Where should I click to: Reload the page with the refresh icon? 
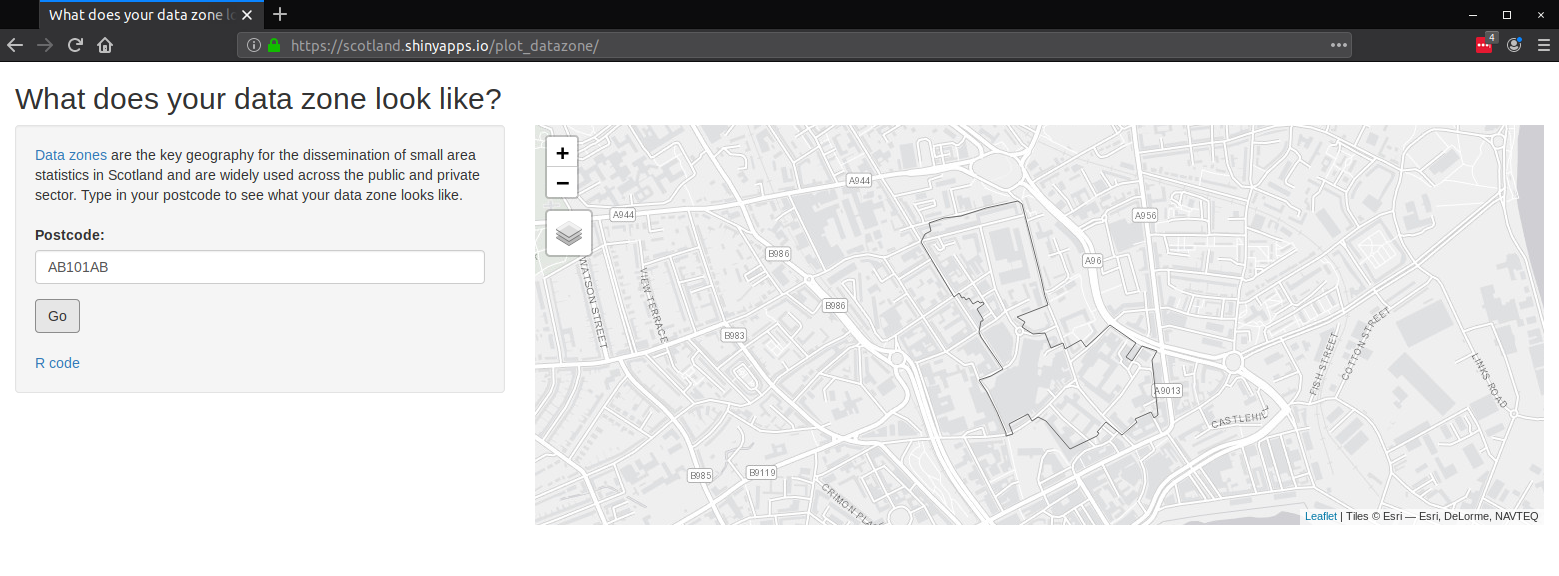click(x=75, y=45)
